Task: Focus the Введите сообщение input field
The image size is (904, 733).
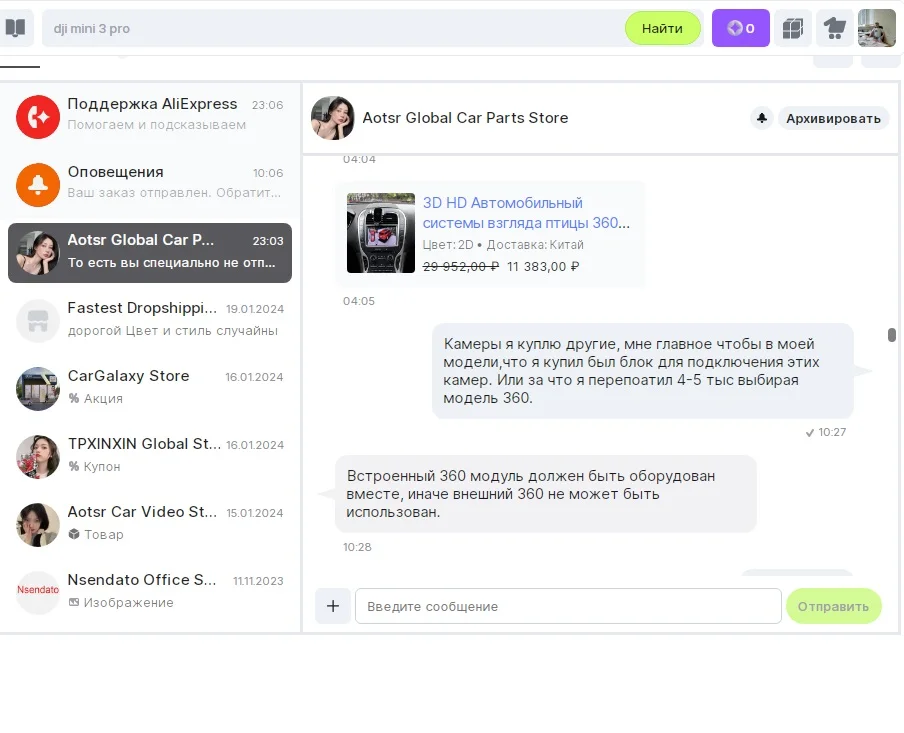Action: coord(568,606)
